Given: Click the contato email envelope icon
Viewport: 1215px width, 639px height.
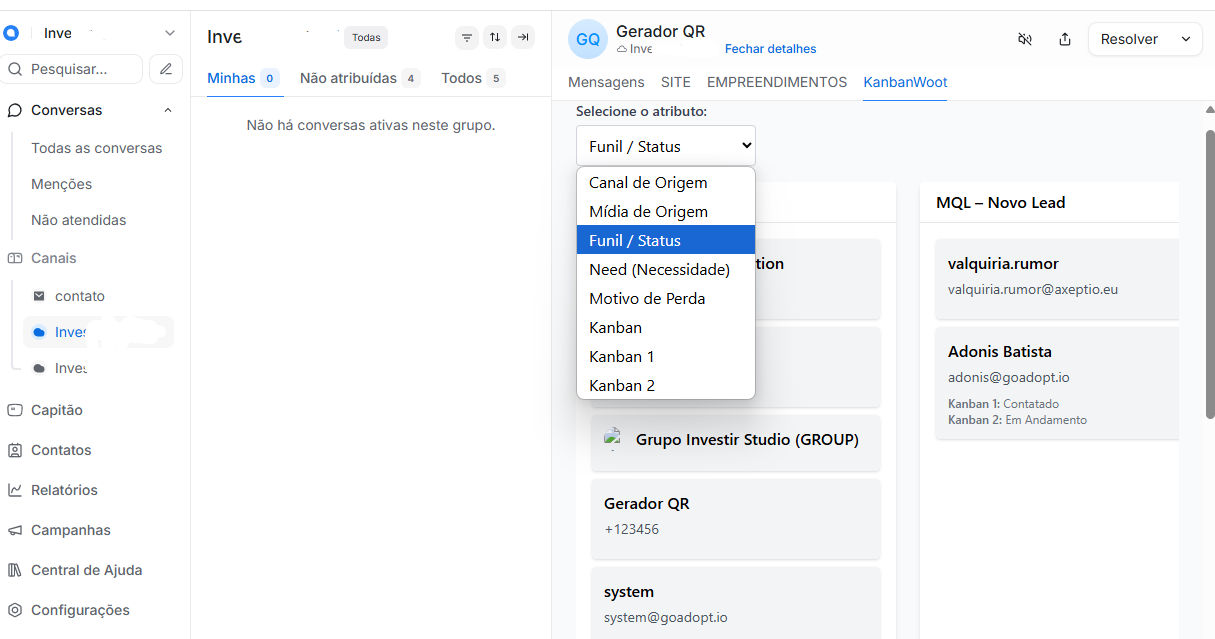Looking at the screenshot, I should pos(39,296).
